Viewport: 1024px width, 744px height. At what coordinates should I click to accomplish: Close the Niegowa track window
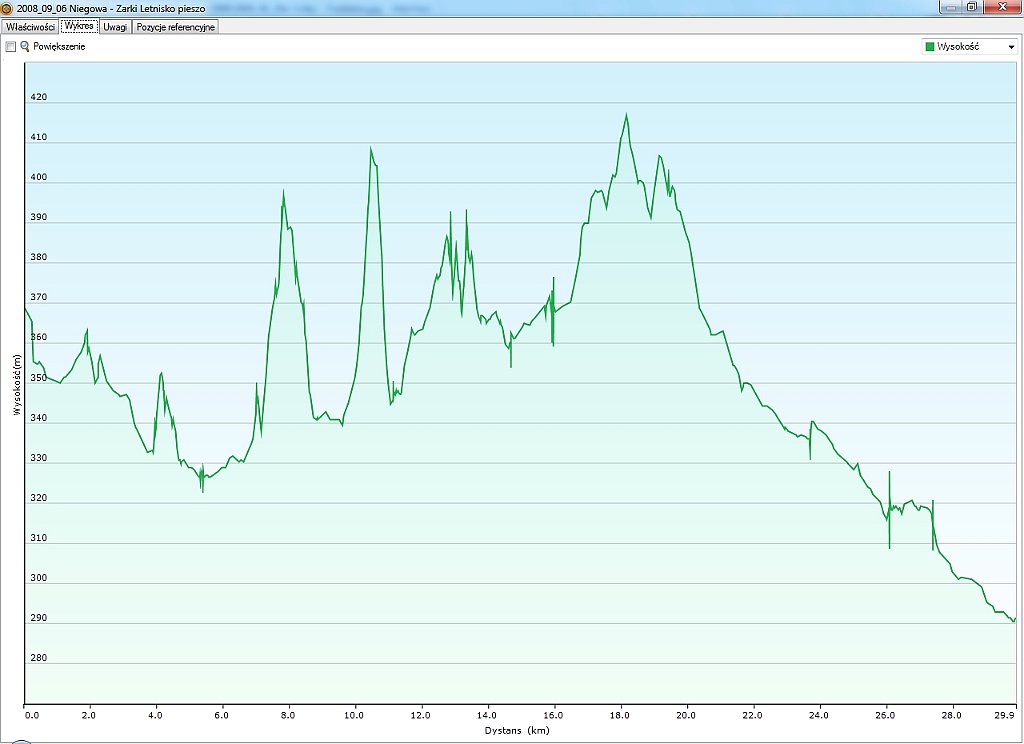click(1000, 7)
